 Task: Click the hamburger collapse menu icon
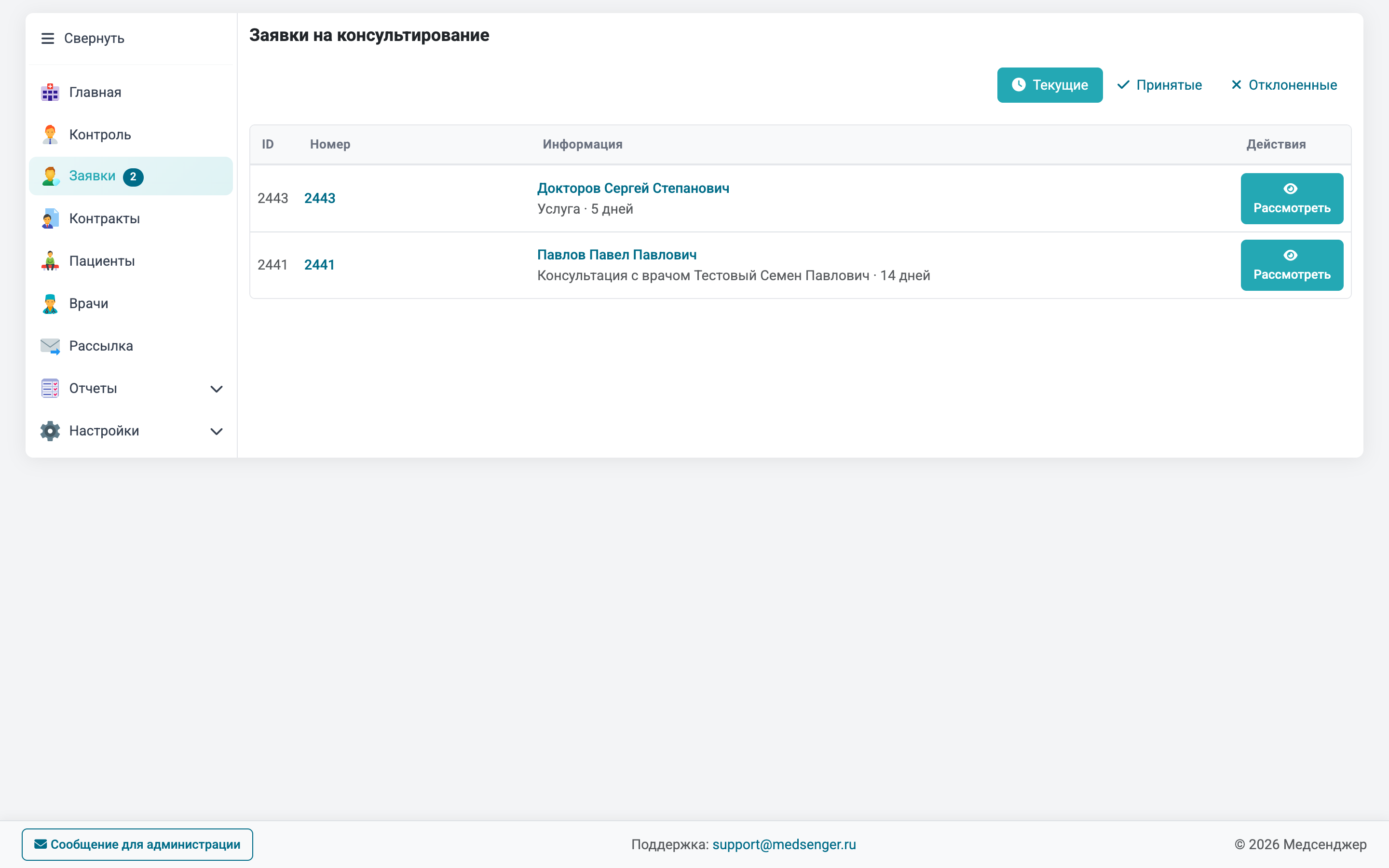pos(48,39)
